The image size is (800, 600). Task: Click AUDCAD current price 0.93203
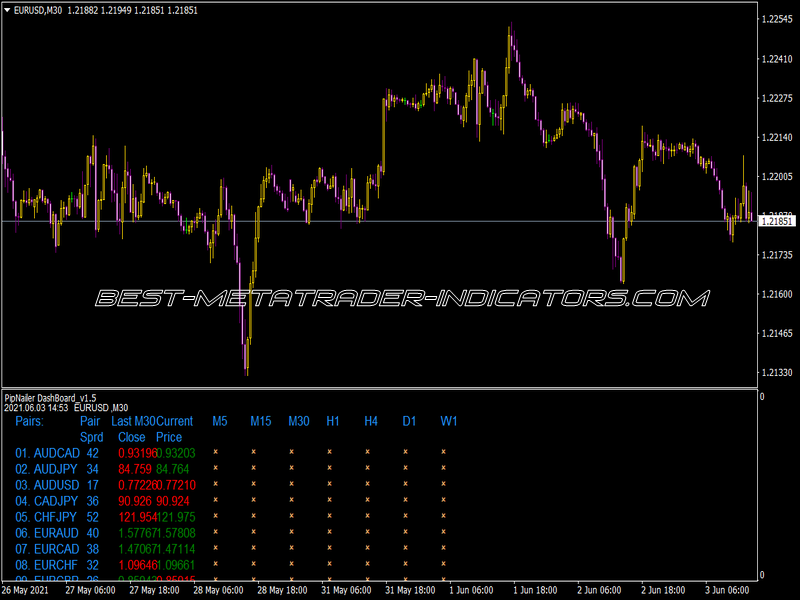pyautogui.click(x=176, y=454)
